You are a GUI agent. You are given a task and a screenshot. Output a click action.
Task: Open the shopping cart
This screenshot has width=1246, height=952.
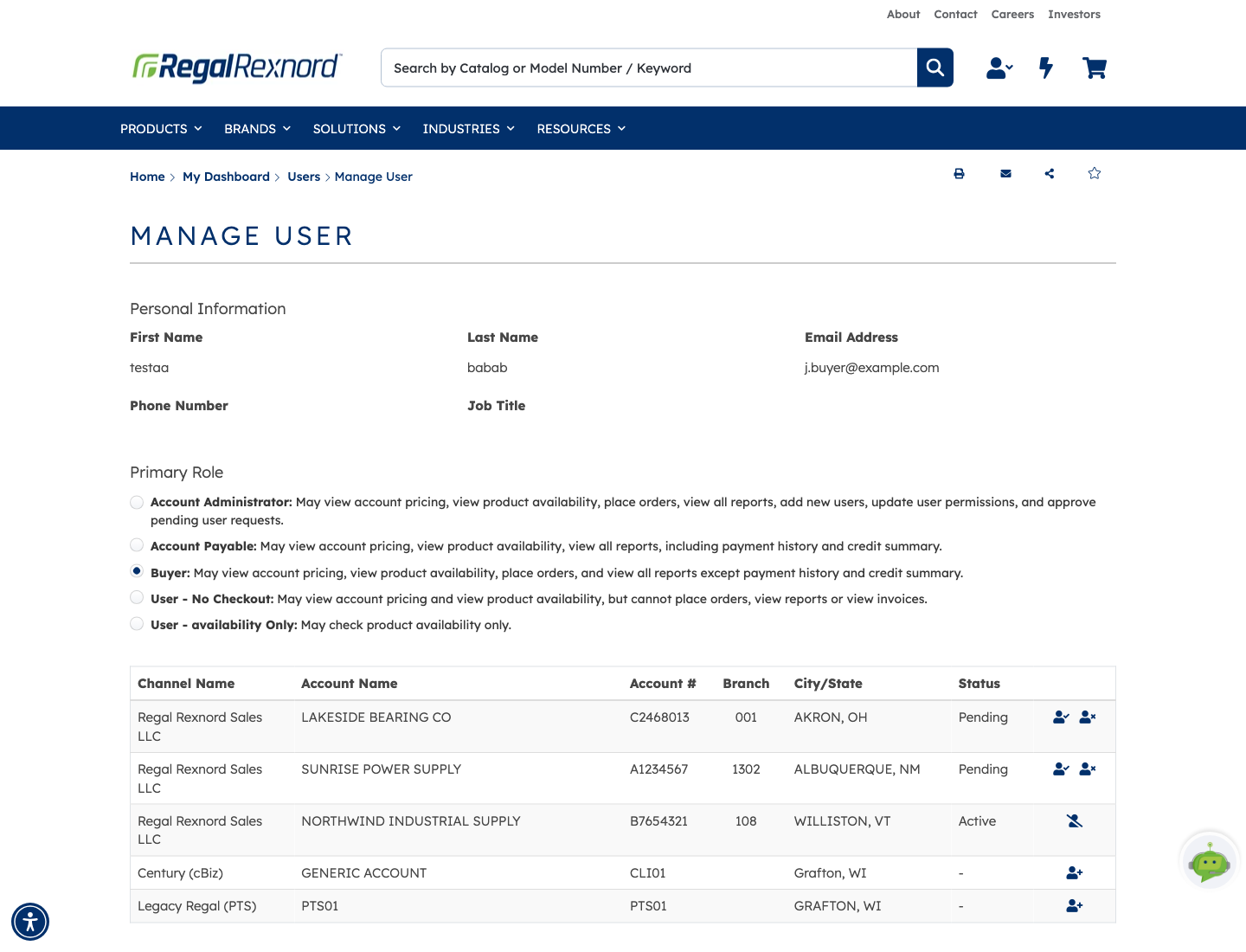pos(1095,68)
